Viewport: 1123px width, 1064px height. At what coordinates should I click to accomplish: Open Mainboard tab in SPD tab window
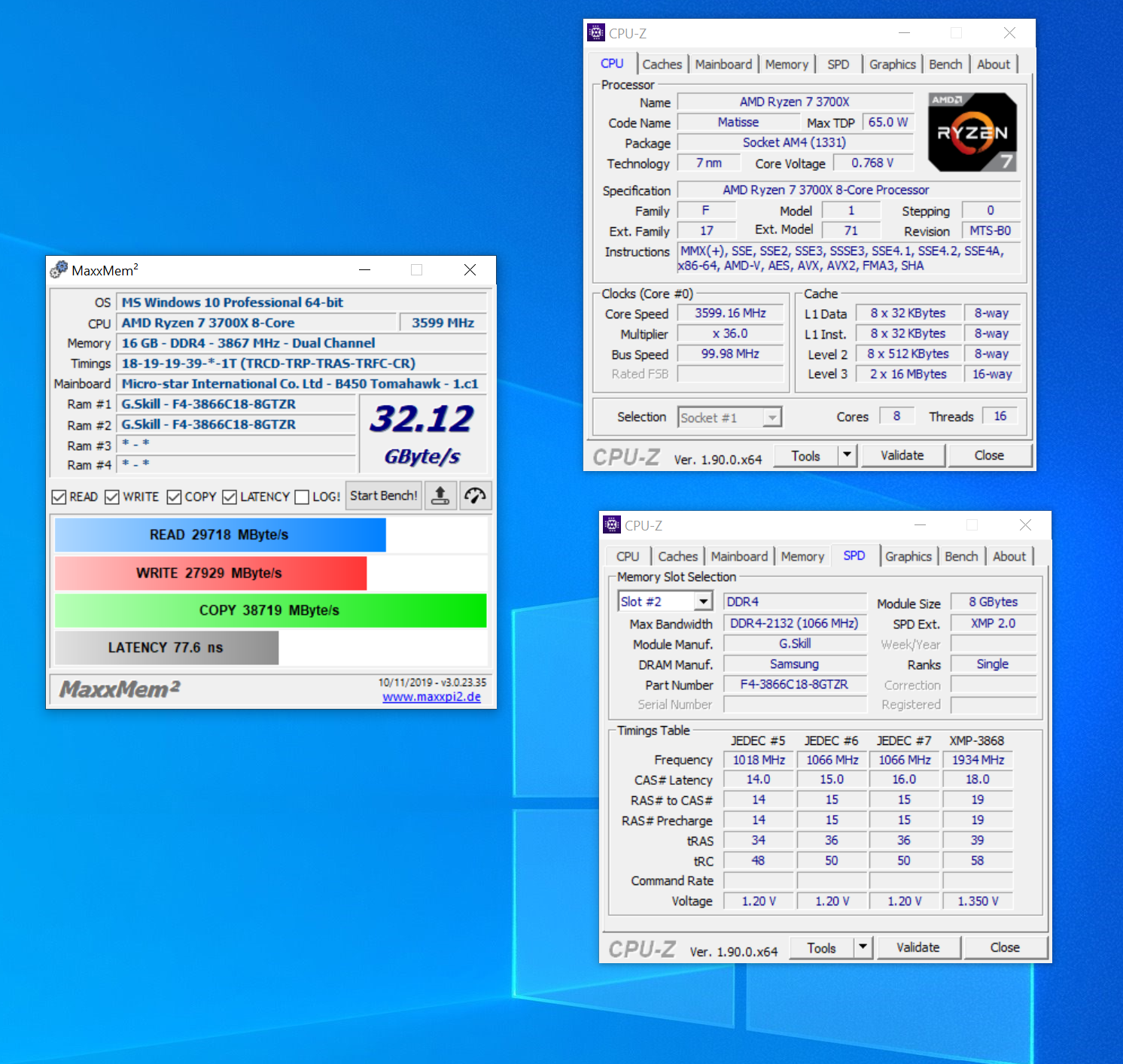click(x=739, y=557)
